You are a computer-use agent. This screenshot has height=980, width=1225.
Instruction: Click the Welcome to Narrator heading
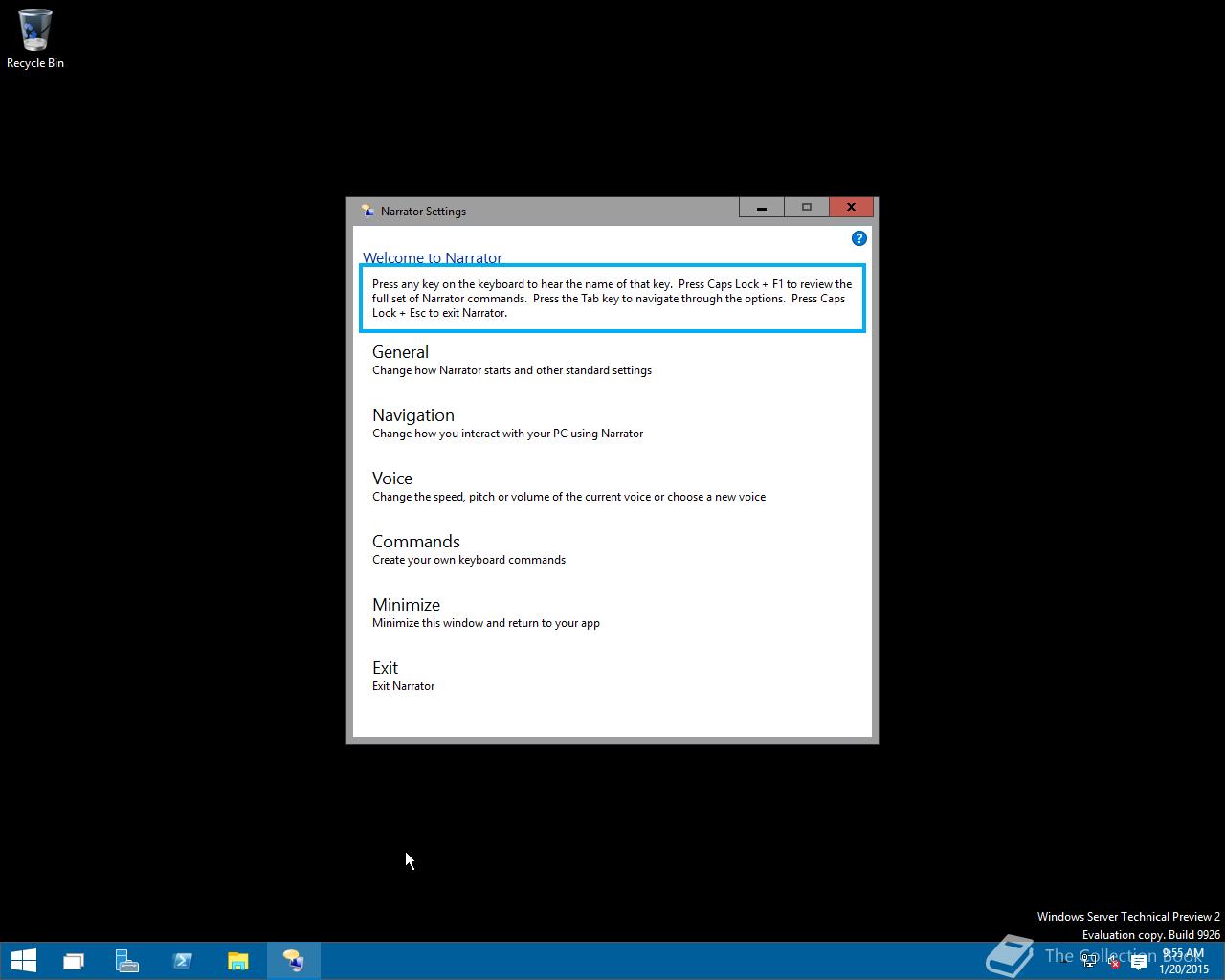point(433,257)
